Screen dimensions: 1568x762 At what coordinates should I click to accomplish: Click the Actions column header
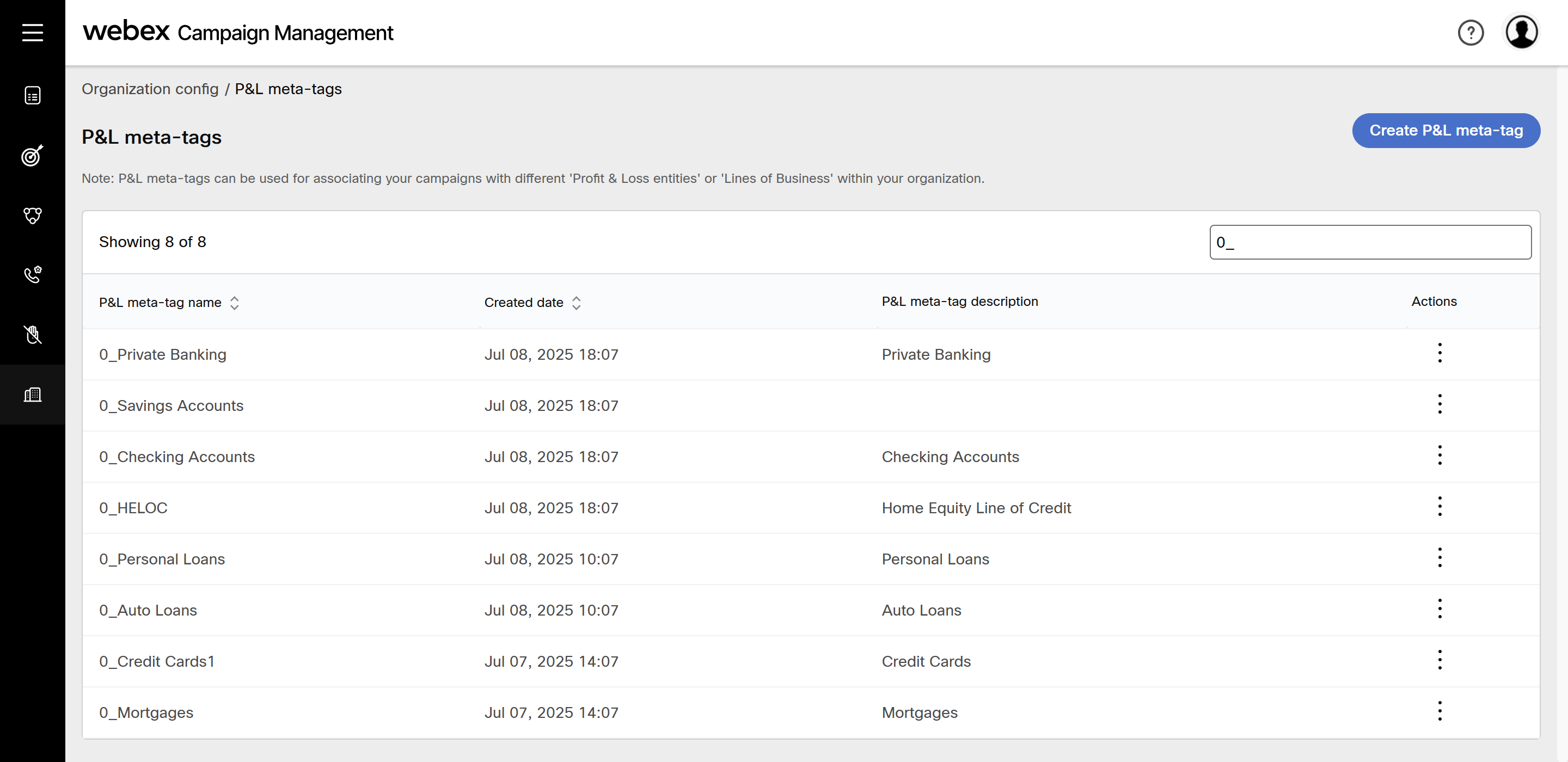click(x=1434, y=302)
